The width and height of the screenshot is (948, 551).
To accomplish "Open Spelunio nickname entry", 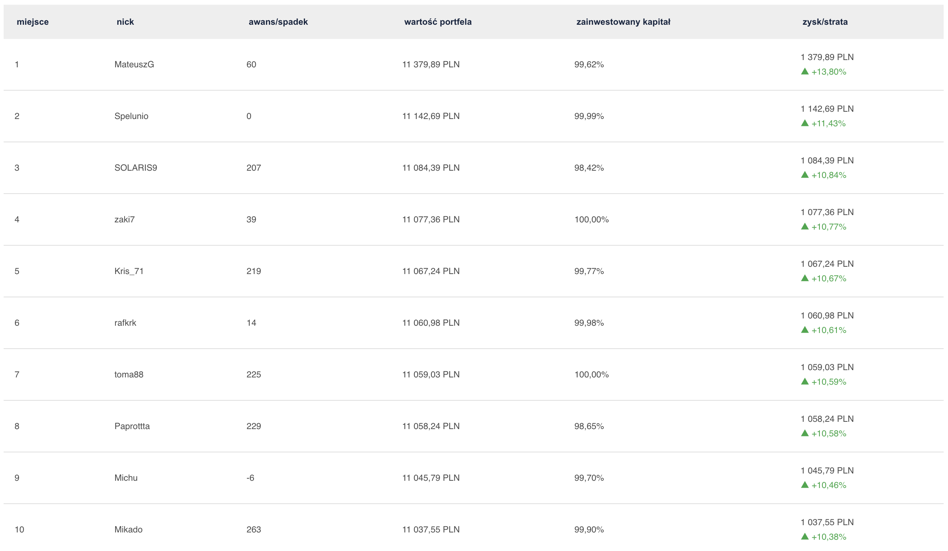I will [x=131, y=116].
